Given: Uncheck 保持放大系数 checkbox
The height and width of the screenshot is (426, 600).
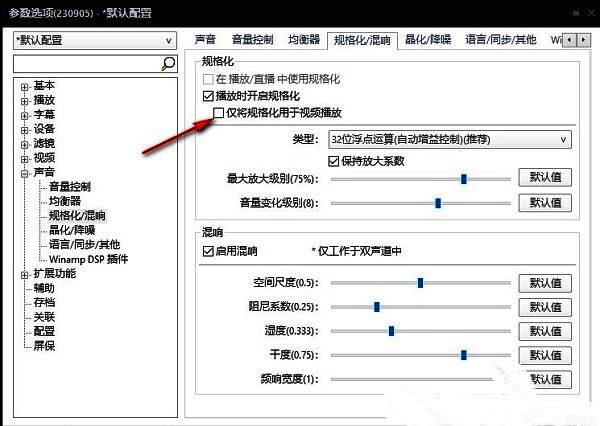Looking at the screenshot, I should tap(333, 161).
